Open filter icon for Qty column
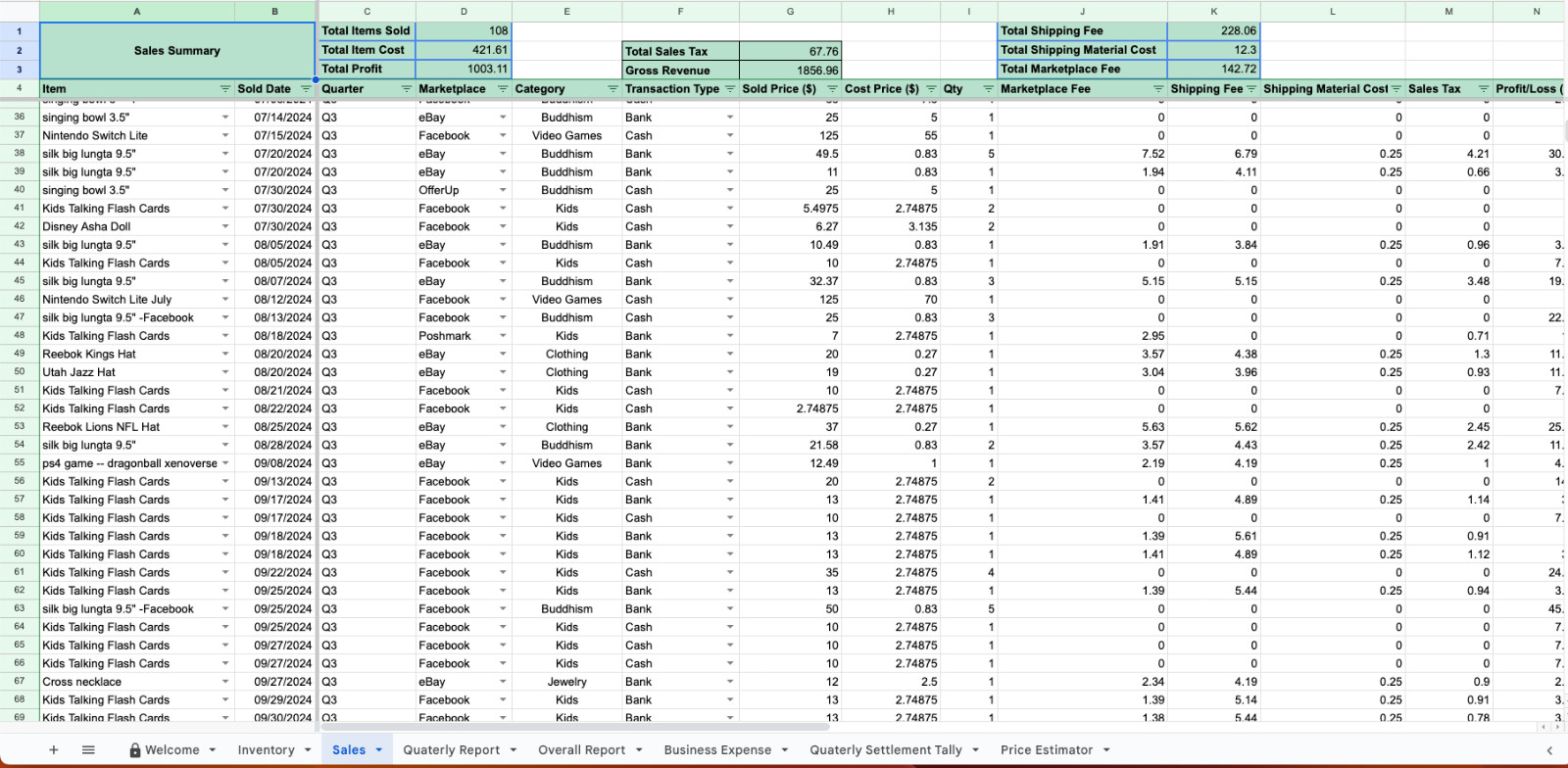 point(988,89)
